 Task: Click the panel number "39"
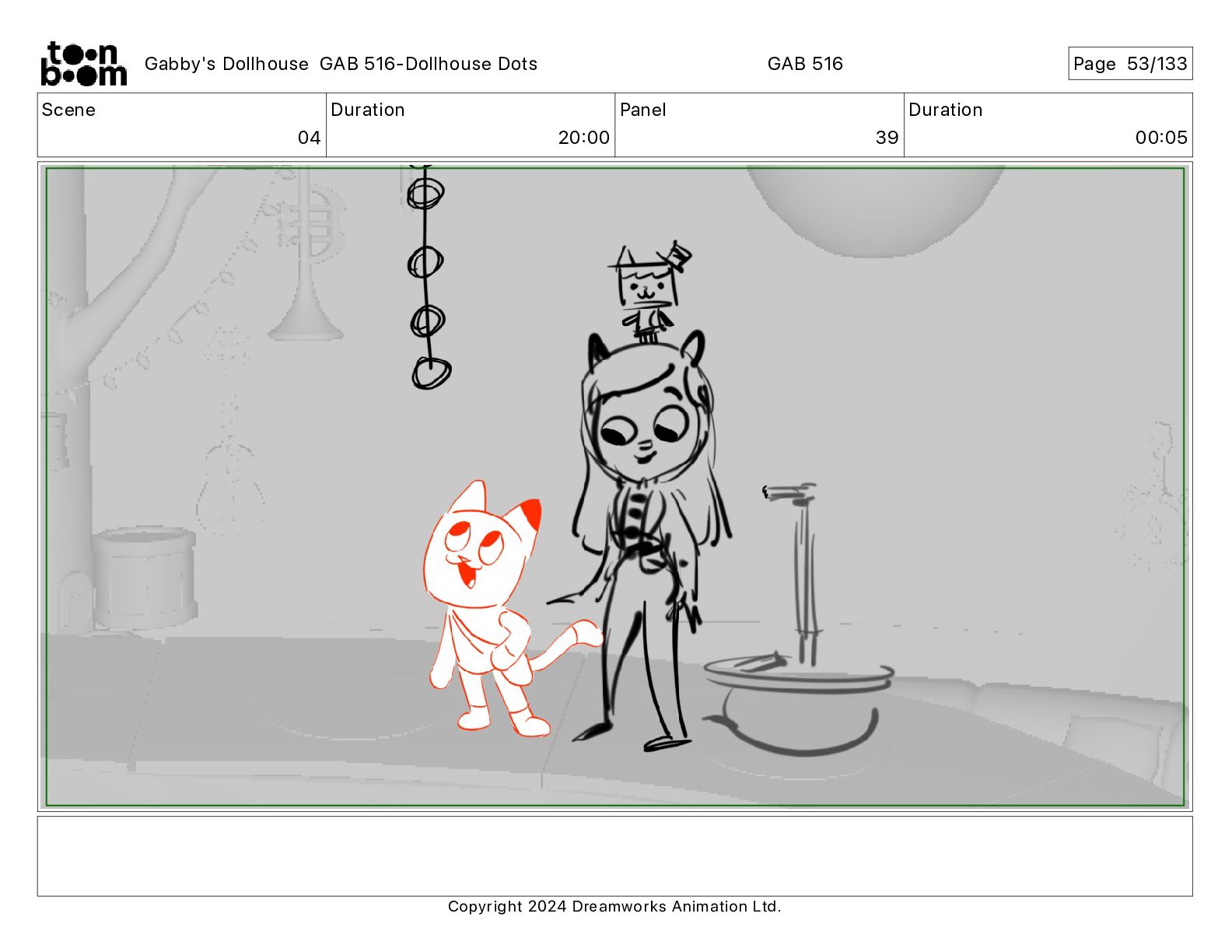tap(887, 138)
